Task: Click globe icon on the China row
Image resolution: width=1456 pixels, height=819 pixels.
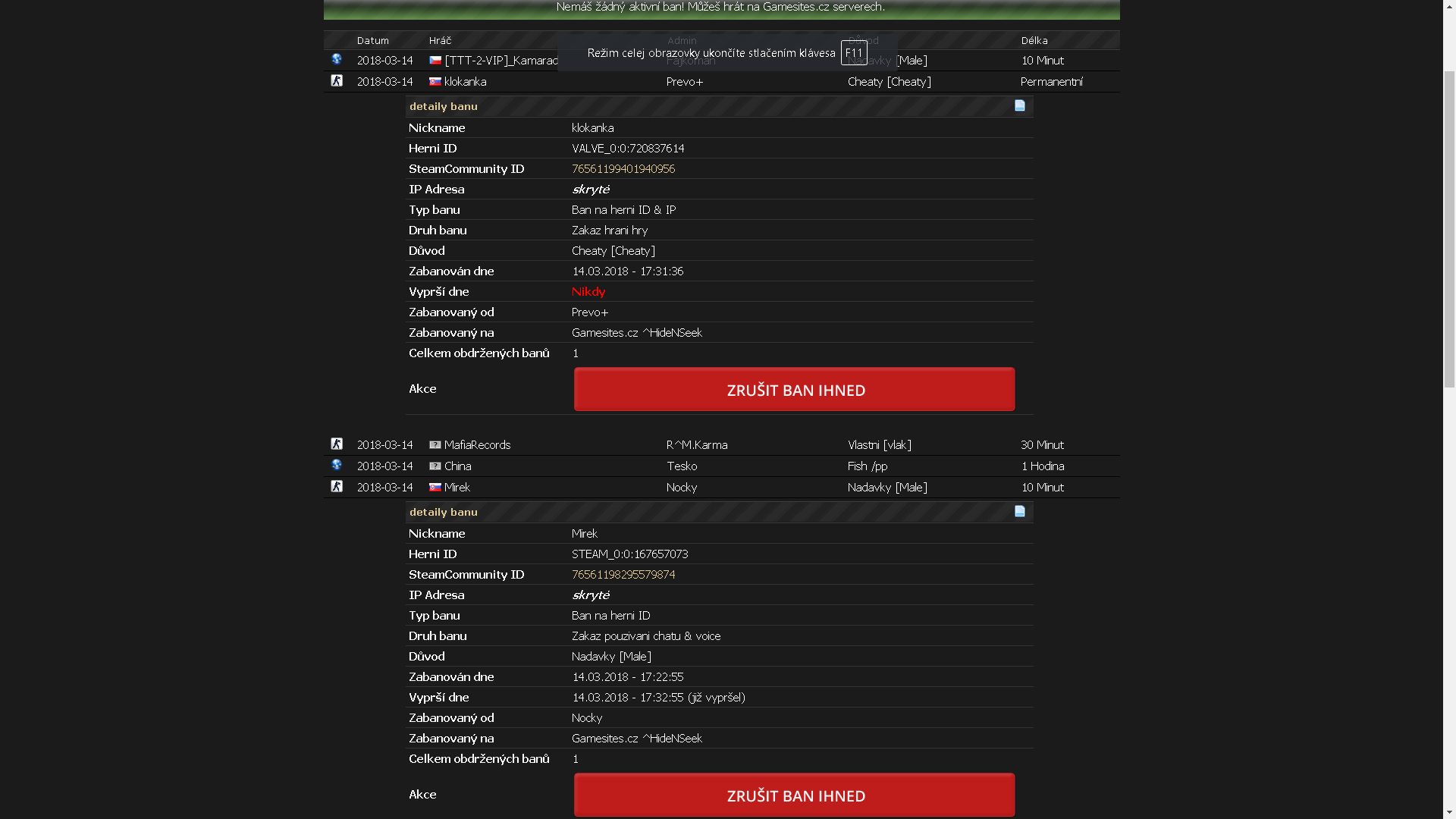Action: tap(337, 465)
